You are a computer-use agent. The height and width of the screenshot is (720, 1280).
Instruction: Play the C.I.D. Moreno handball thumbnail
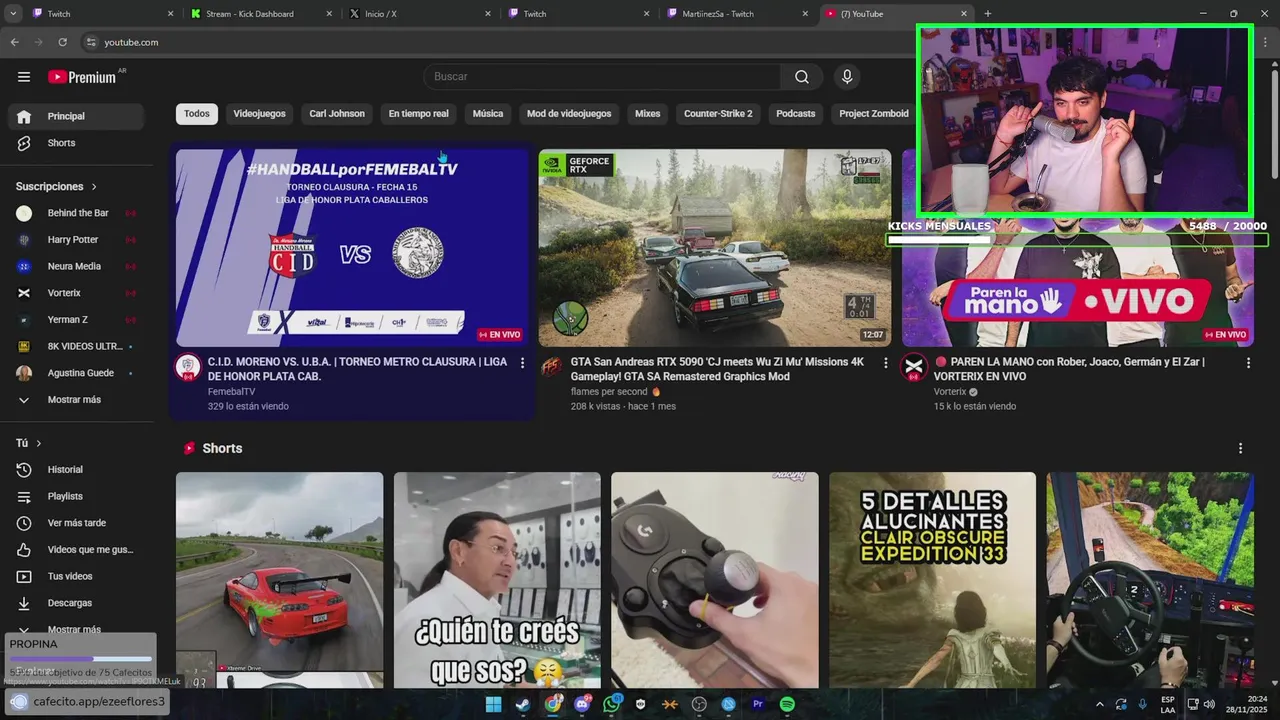(352, 247)
